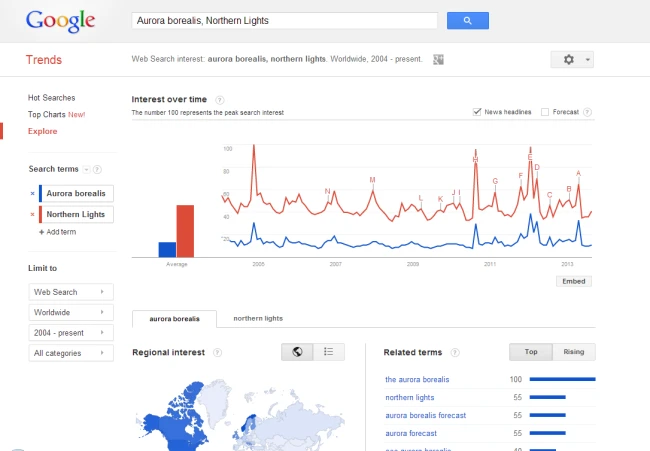Viewport: 650px width, 451px height.
Task: Switch regional interest to map view
Action: [x=297, y=352]
